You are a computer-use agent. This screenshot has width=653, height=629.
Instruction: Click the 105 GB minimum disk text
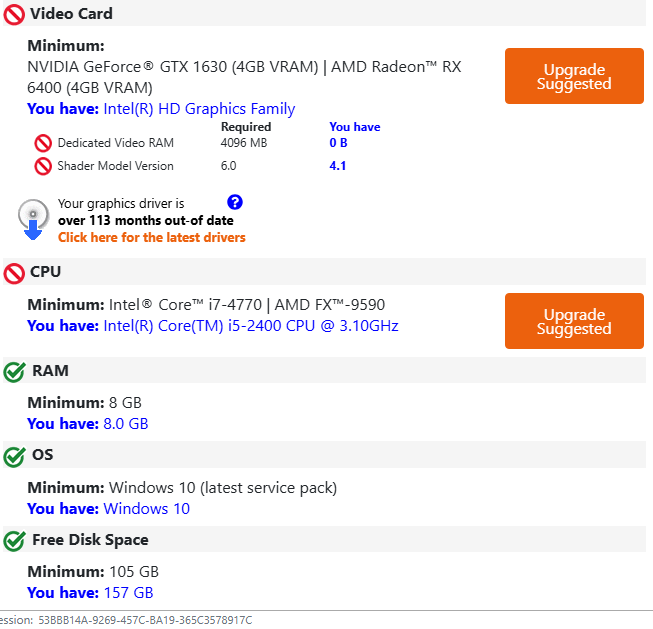tap(134, 572)
